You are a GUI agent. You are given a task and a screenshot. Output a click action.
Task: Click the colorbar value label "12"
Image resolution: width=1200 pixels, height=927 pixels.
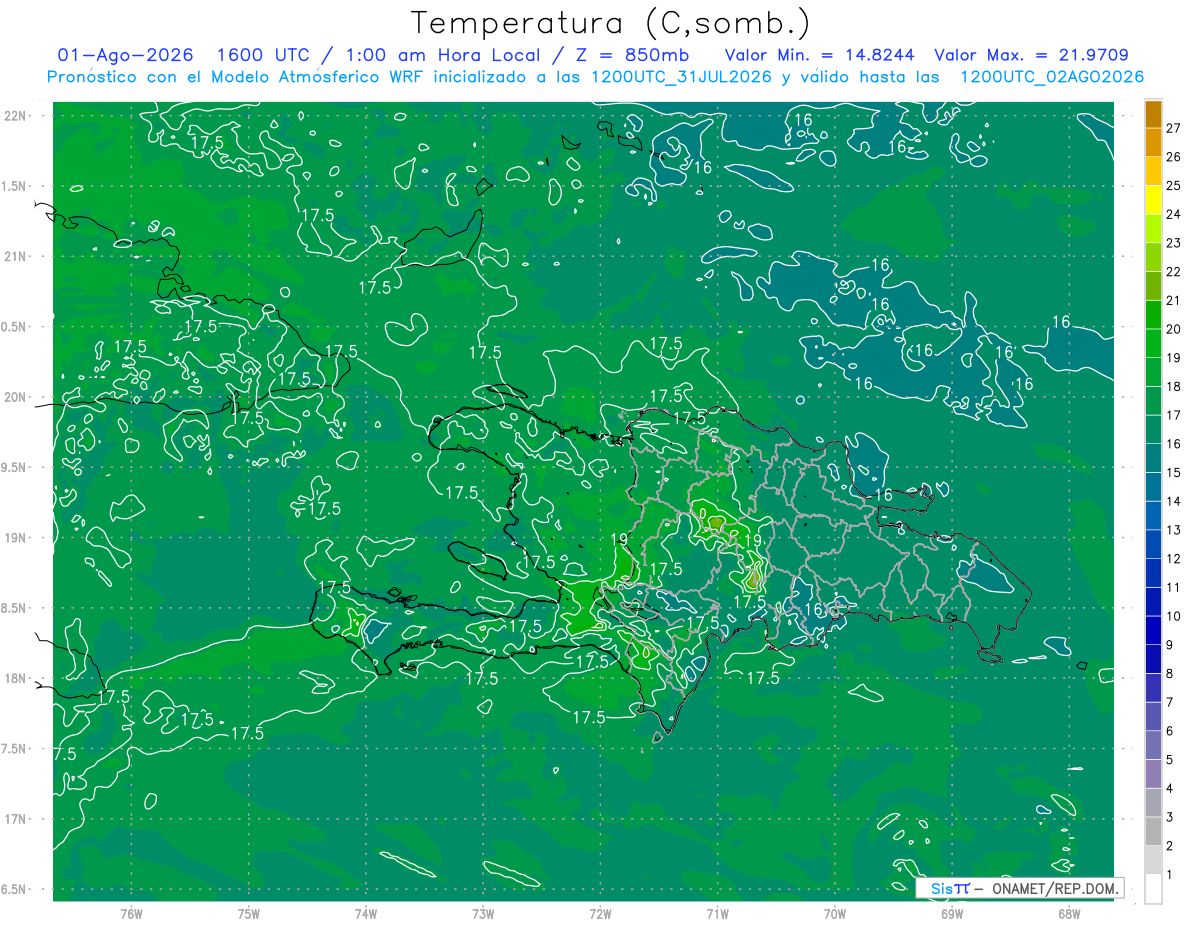click(x=1173, y=559)
